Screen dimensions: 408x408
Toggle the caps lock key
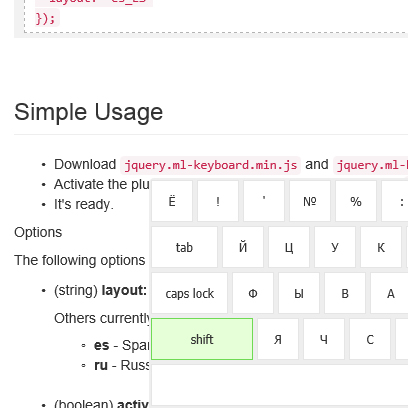(189, 293)
